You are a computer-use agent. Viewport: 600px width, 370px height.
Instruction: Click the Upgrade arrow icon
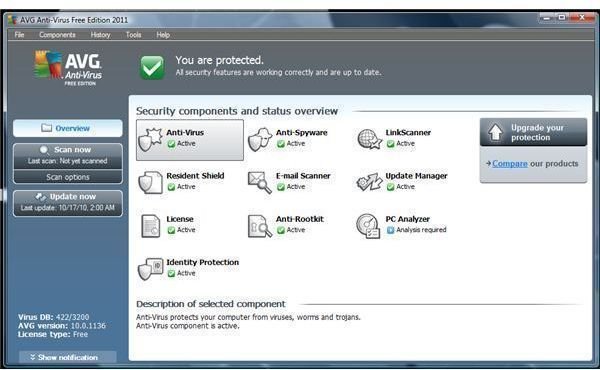496,132
